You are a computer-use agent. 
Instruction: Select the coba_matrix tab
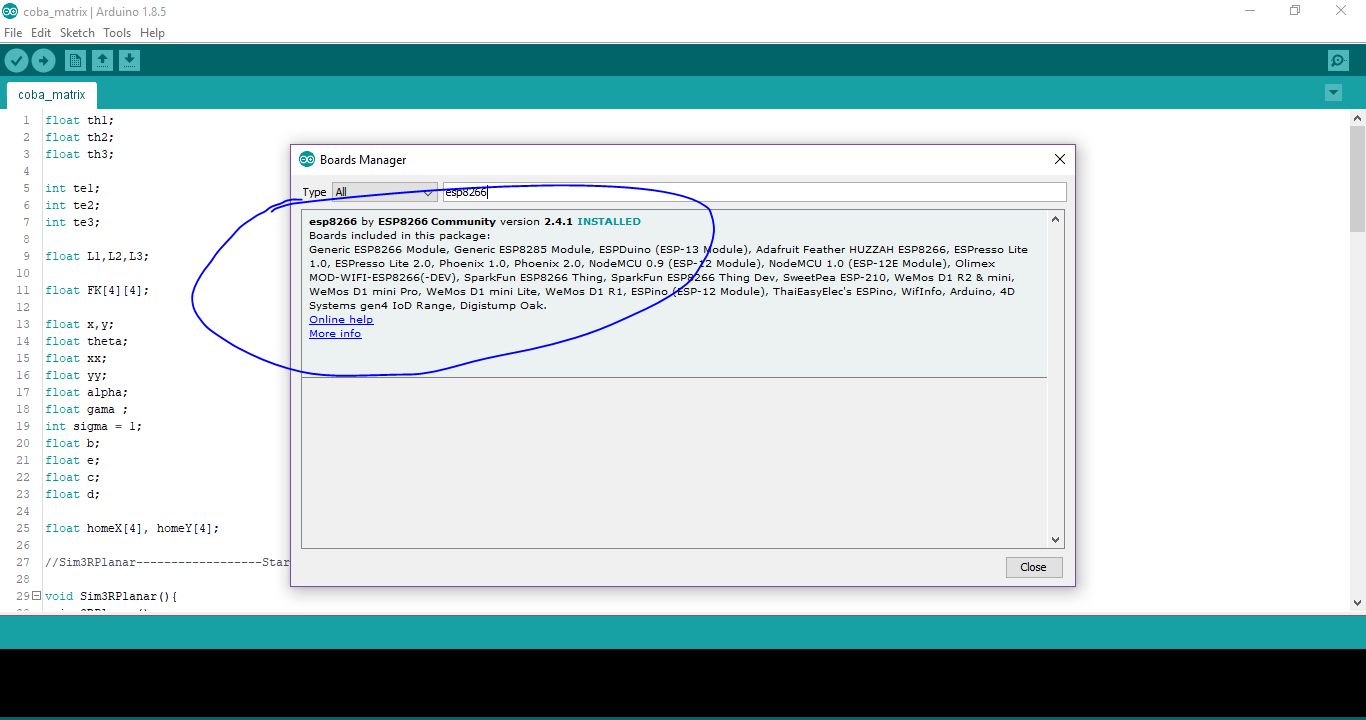52,95
